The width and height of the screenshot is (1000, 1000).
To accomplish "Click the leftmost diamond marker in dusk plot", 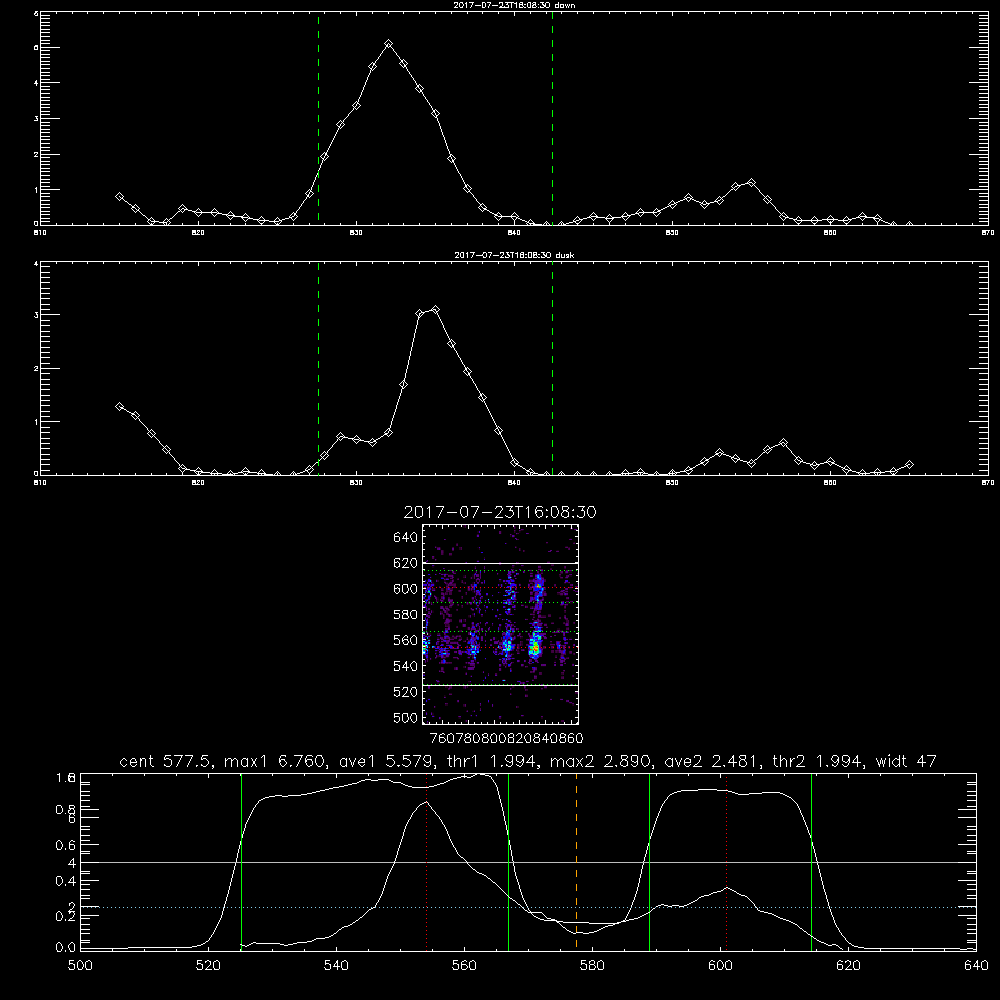I will 119,406.
